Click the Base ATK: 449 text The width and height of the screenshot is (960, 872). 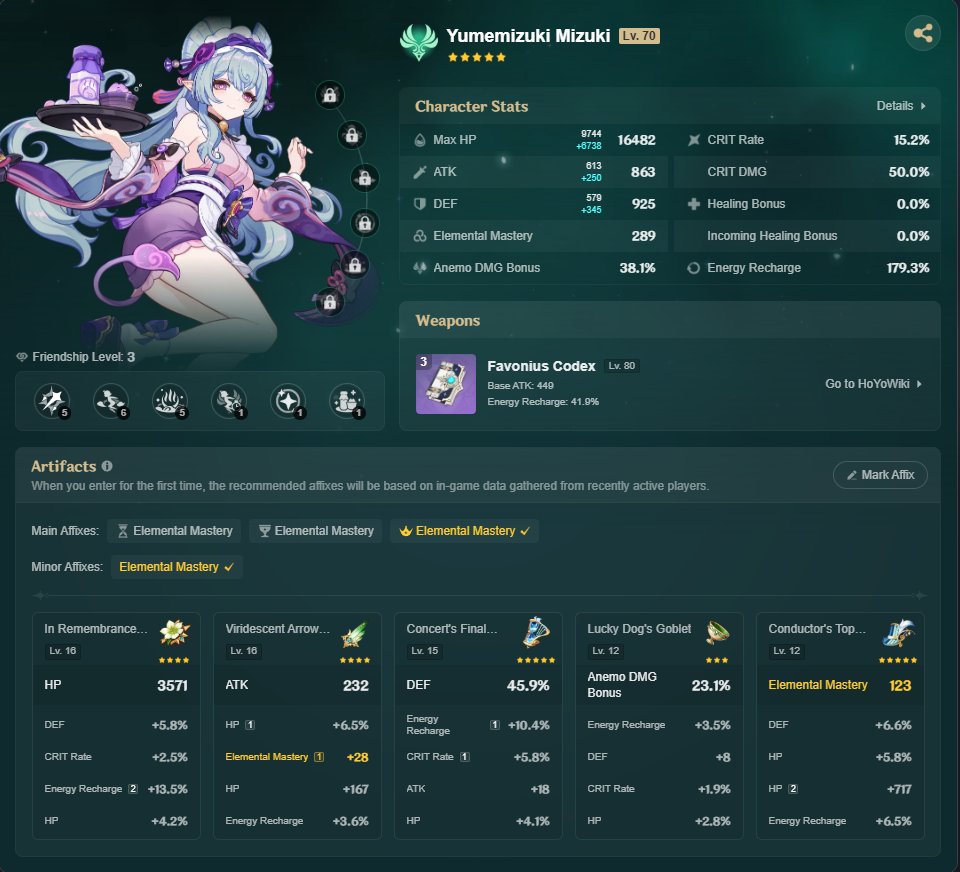520,385
